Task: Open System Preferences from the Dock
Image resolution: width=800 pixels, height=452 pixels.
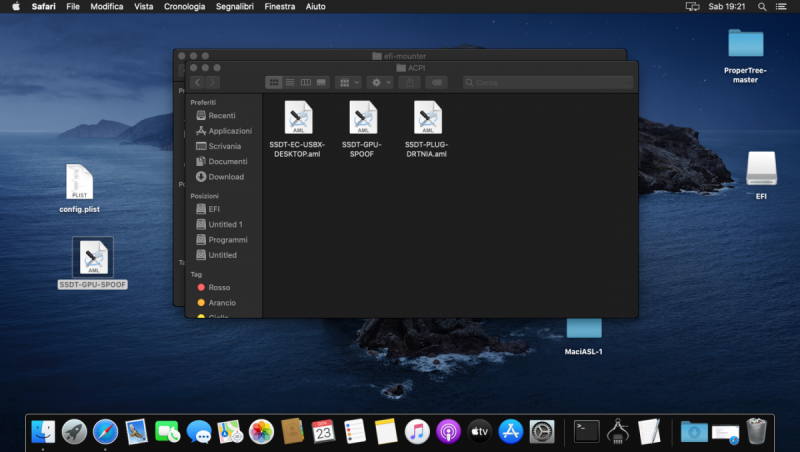Action: (542, 431)
